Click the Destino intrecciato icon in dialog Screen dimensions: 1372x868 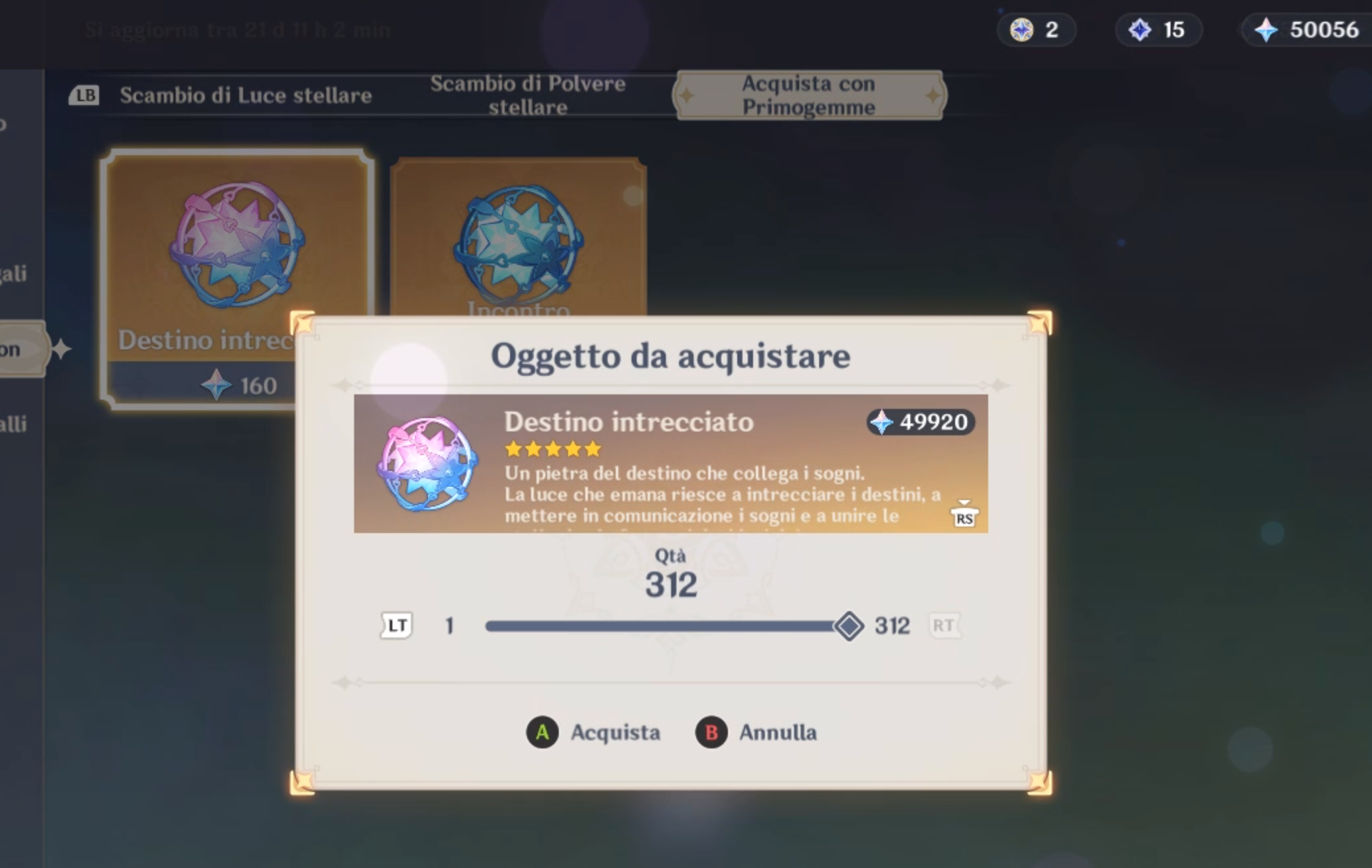427,464
